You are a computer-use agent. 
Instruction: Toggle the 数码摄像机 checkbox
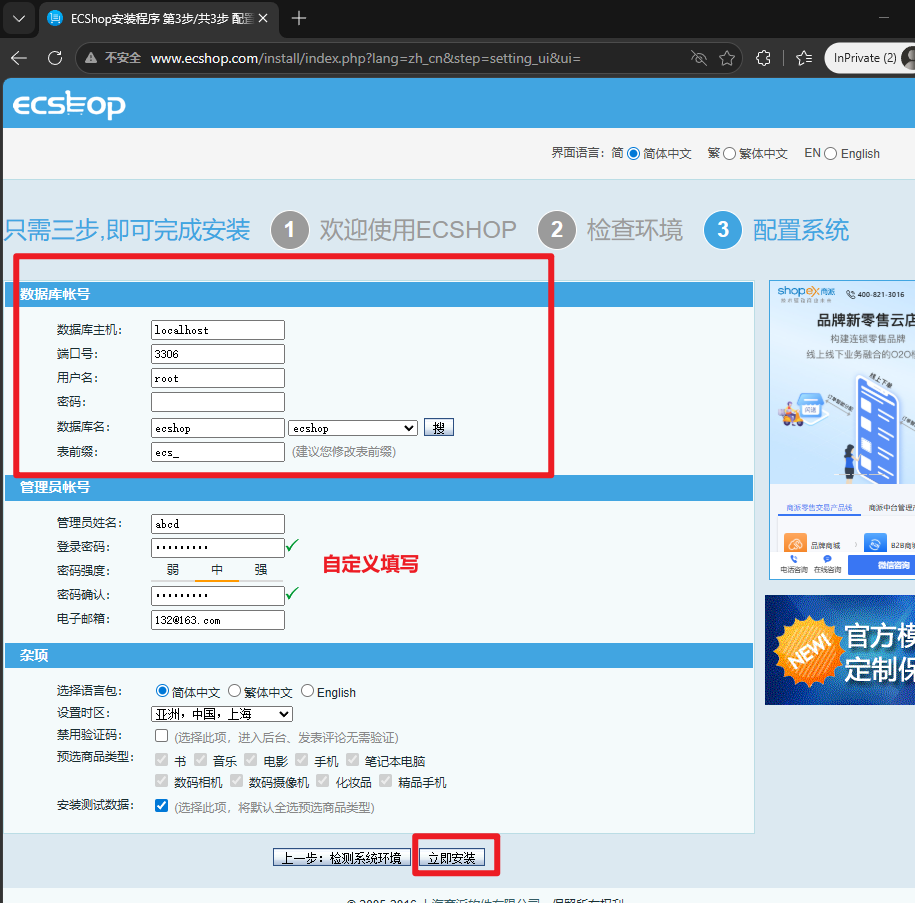(236, 780)
